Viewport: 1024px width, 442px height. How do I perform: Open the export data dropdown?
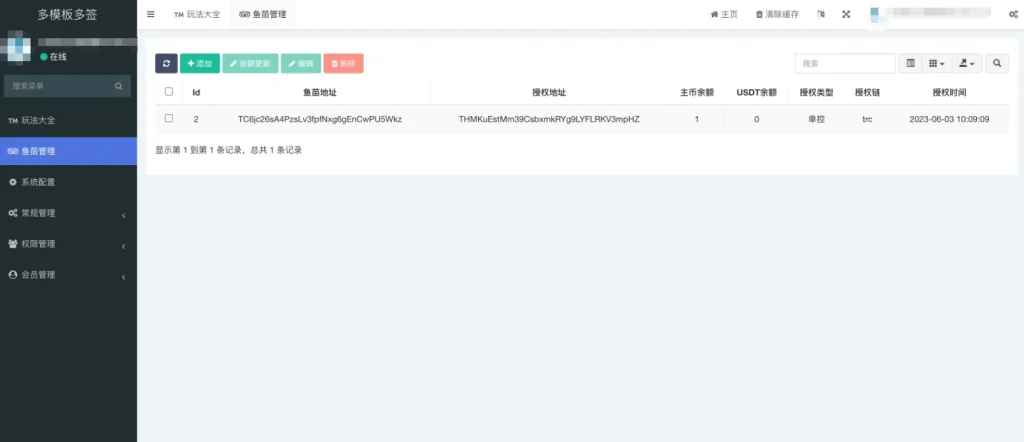967,63
